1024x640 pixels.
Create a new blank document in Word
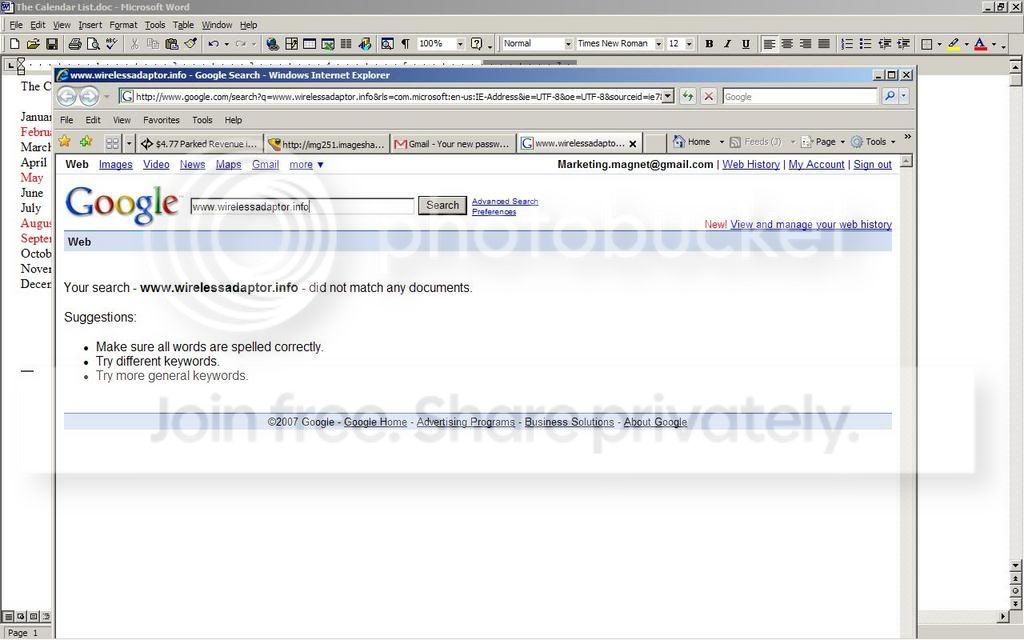[x=14, y=44]
